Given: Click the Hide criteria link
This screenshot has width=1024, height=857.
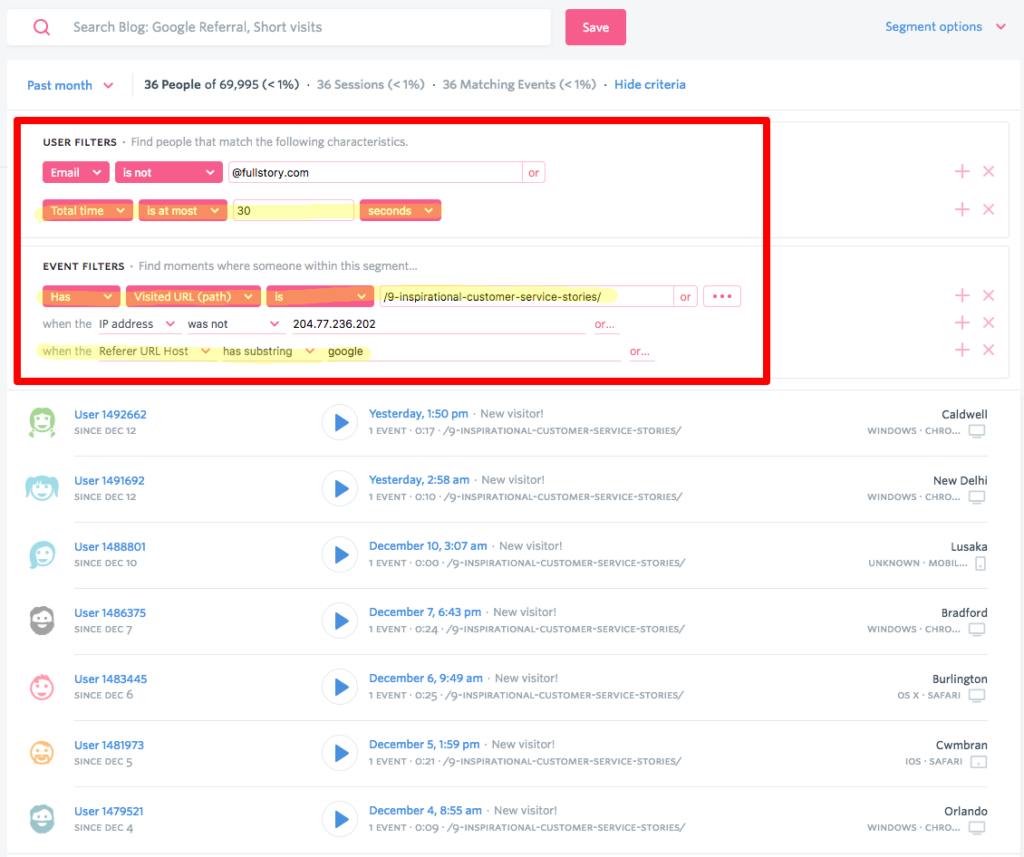Looking at the screenshot, I should tap(650, 85).
